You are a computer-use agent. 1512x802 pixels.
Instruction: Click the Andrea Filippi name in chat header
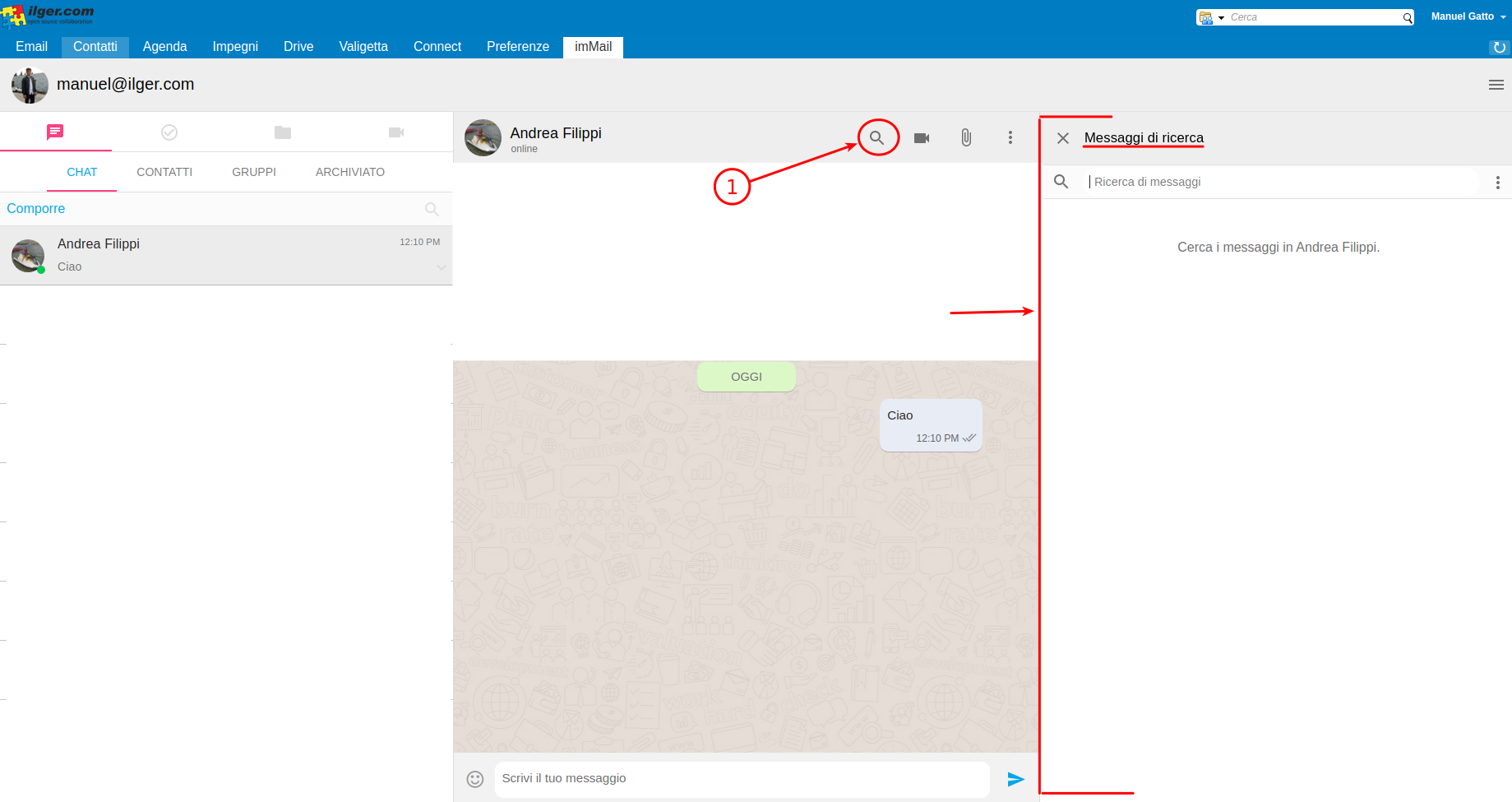(556, 133)
